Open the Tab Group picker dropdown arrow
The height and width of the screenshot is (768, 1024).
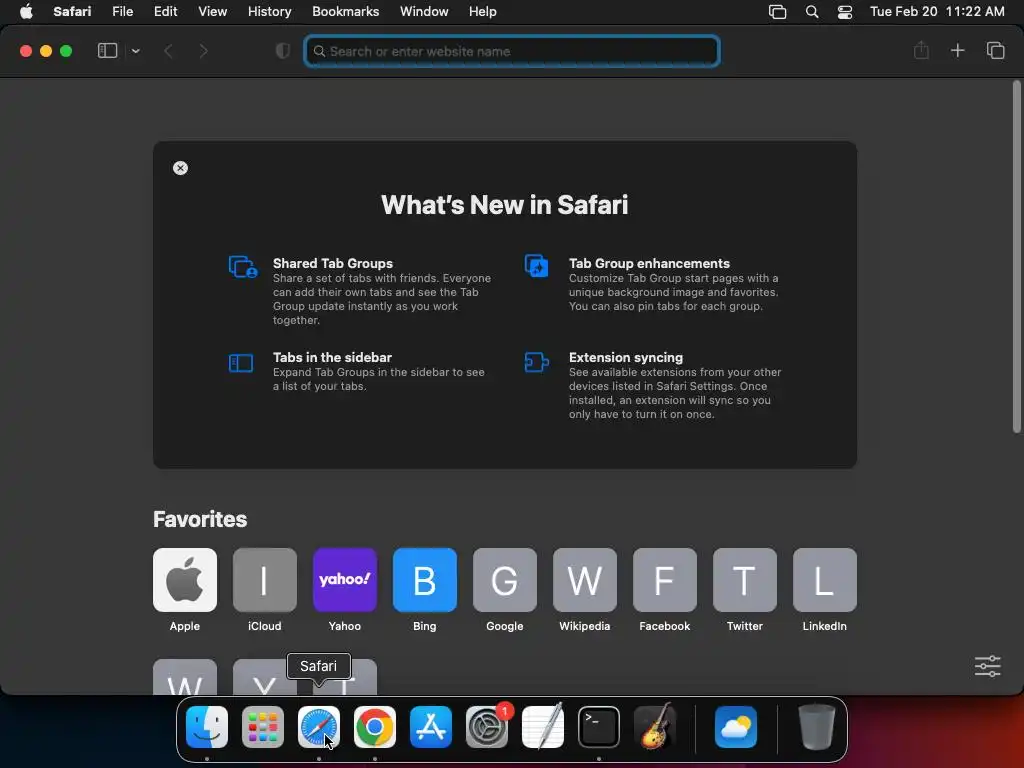coord(135,51)
